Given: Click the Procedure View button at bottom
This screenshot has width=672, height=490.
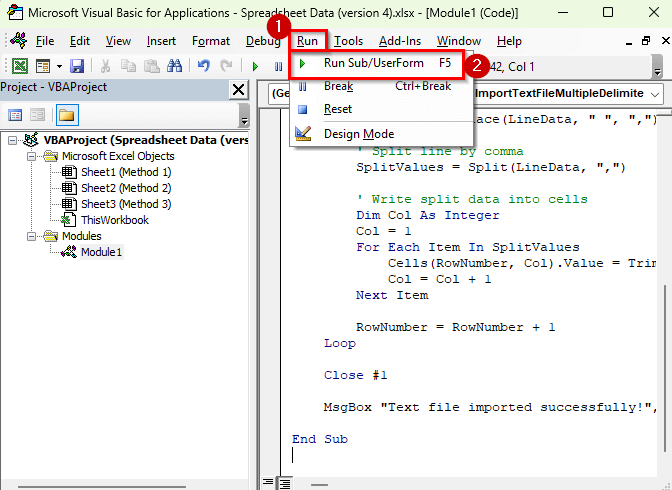Looking at the screenshot, I should pyautogui.click(x=268, y=483).
